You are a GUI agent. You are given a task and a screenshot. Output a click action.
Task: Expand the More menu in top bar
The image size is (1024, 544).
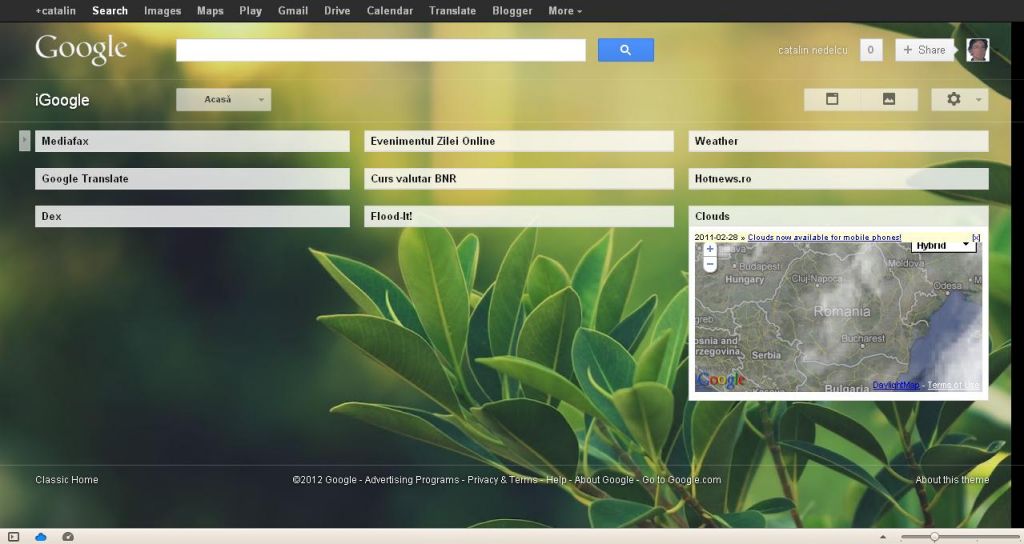(x=565, y=11)
